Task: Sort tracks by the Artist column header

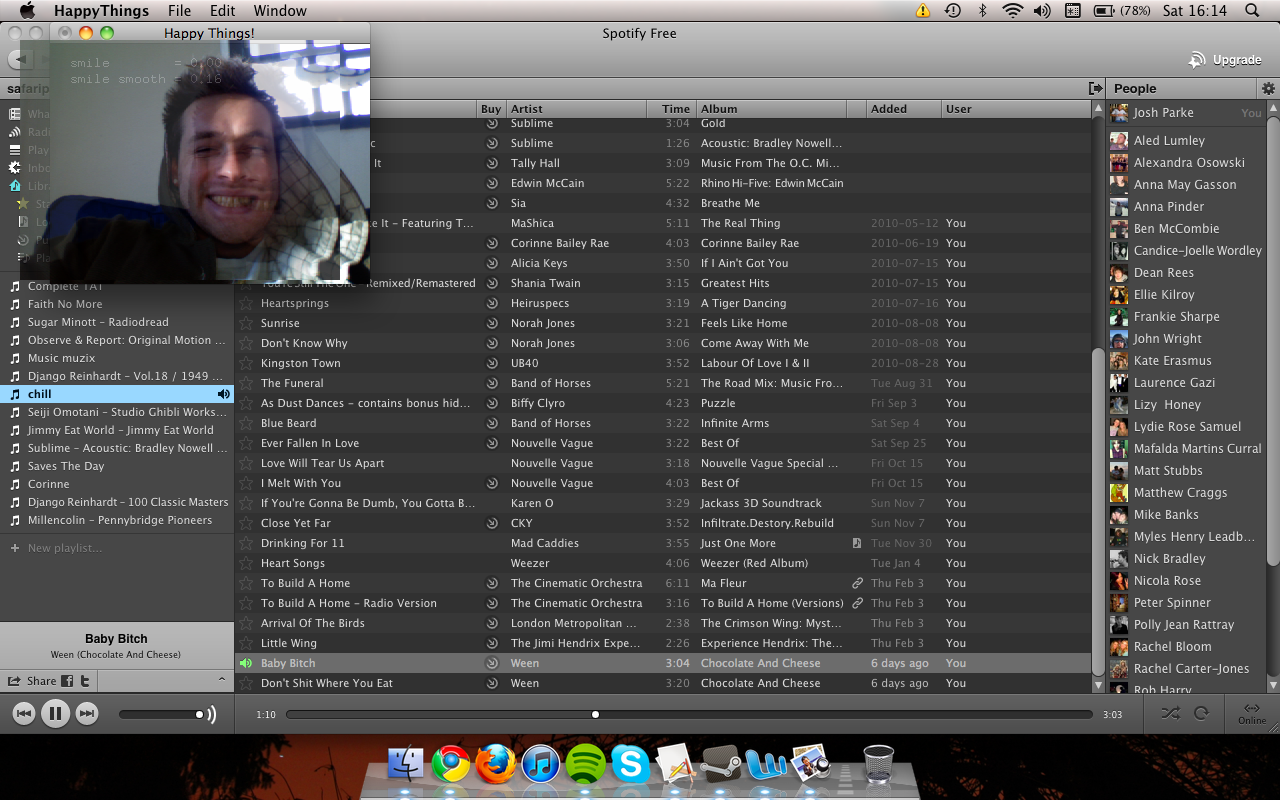Action: pyautogui.click(x=527, y=109)
